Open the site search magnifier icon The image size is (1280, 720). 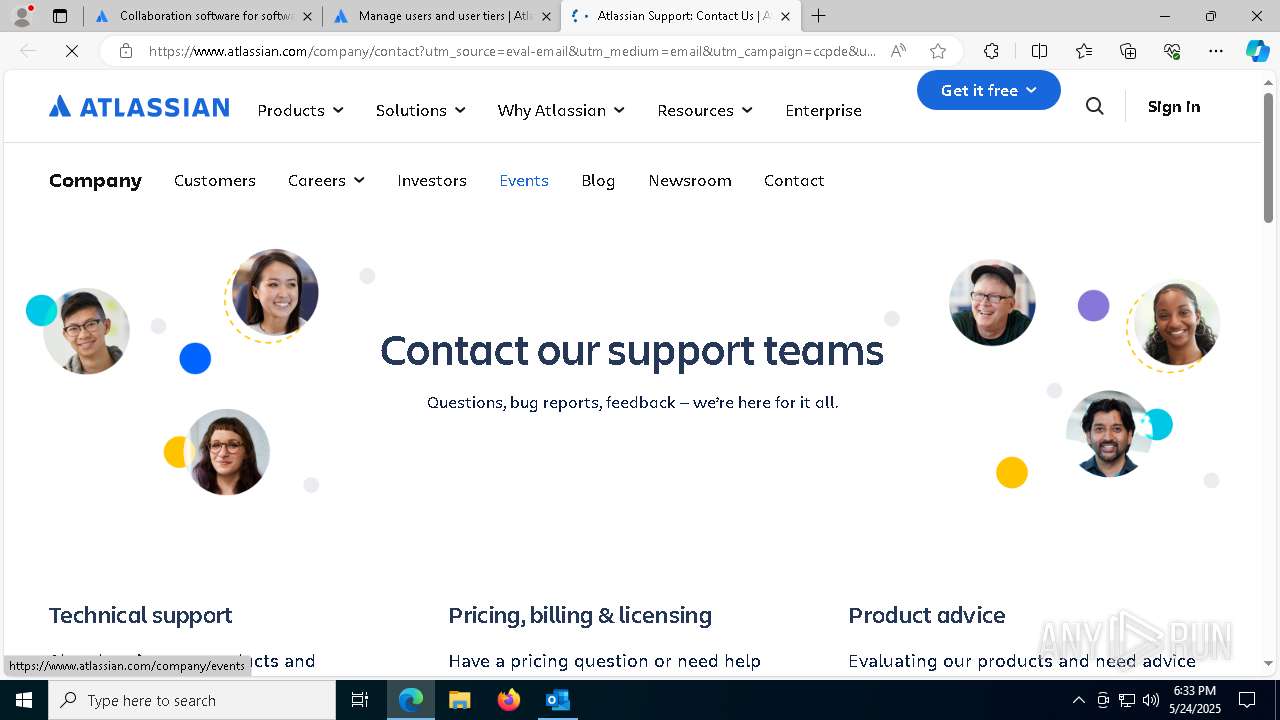point(1095,106)
